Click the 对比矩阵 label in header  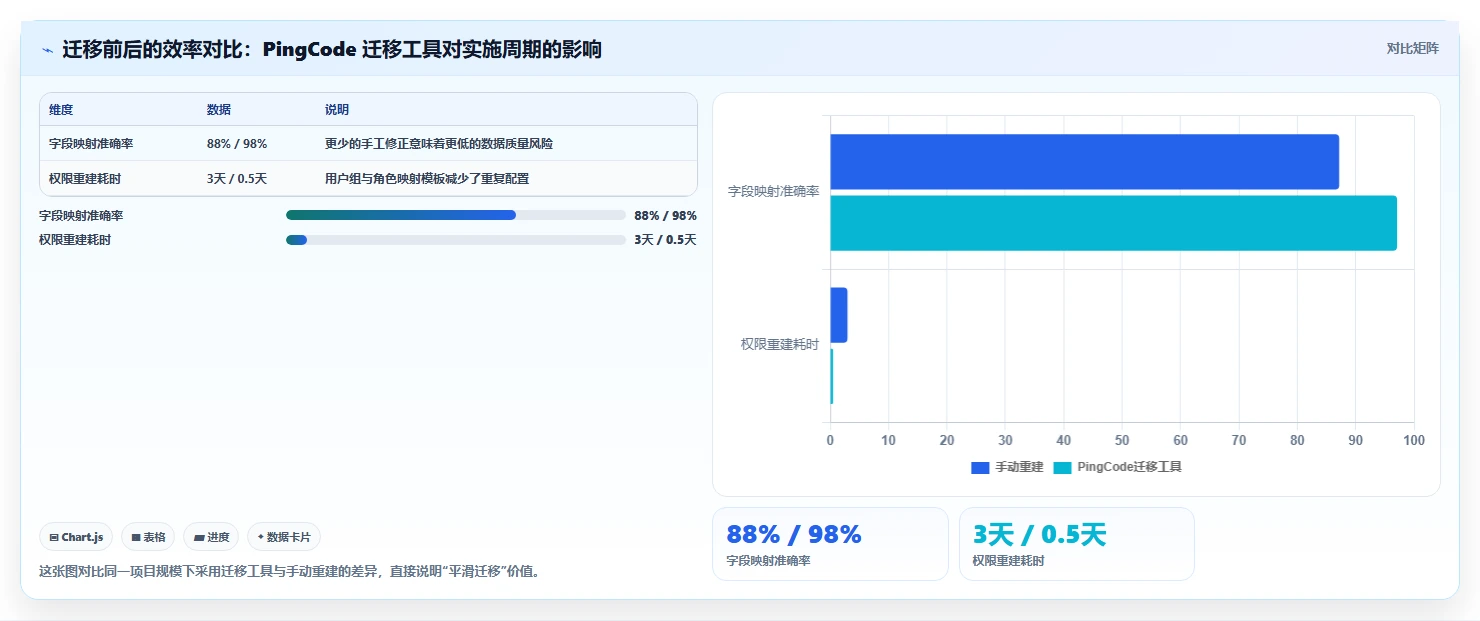tap(1412, 49)
